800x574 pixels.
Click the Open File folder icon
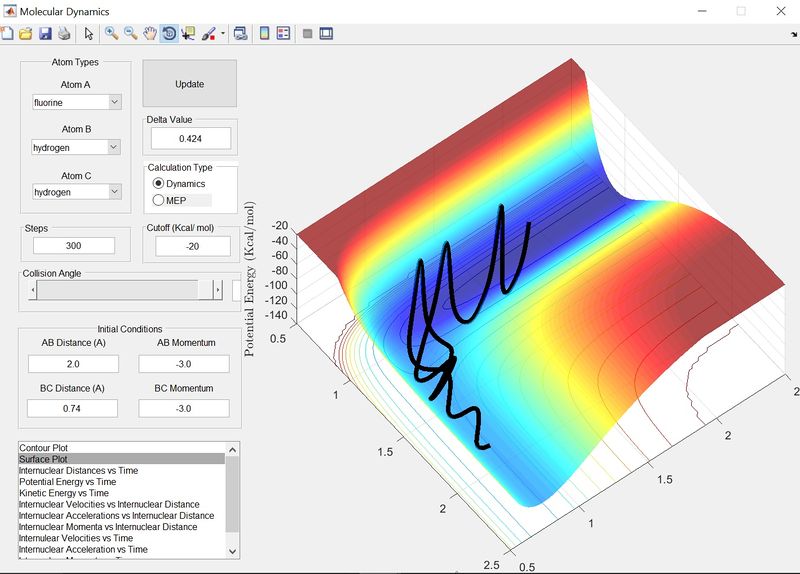click(26, 33)
